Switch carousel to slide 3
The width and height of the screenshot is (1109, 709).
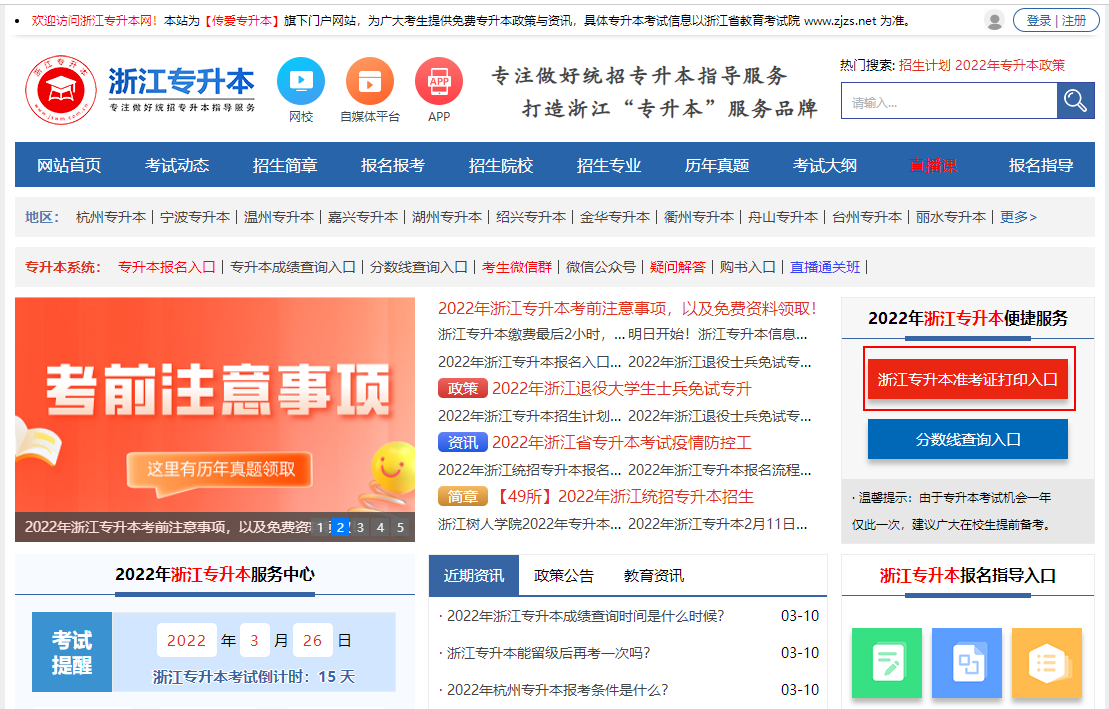360,527
